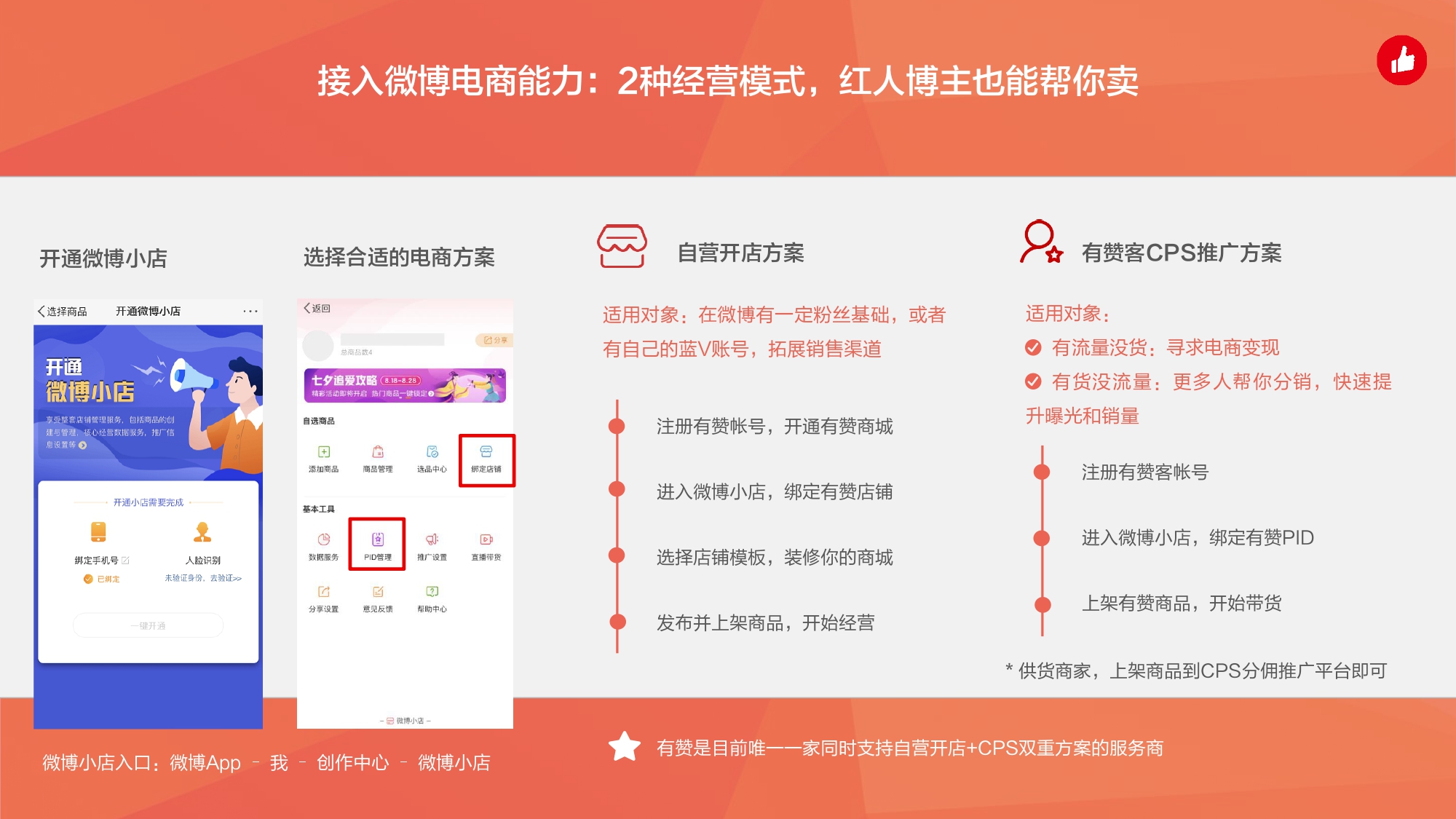
Task: Click the 开通微博小店 page title
Action: [148, 311]
